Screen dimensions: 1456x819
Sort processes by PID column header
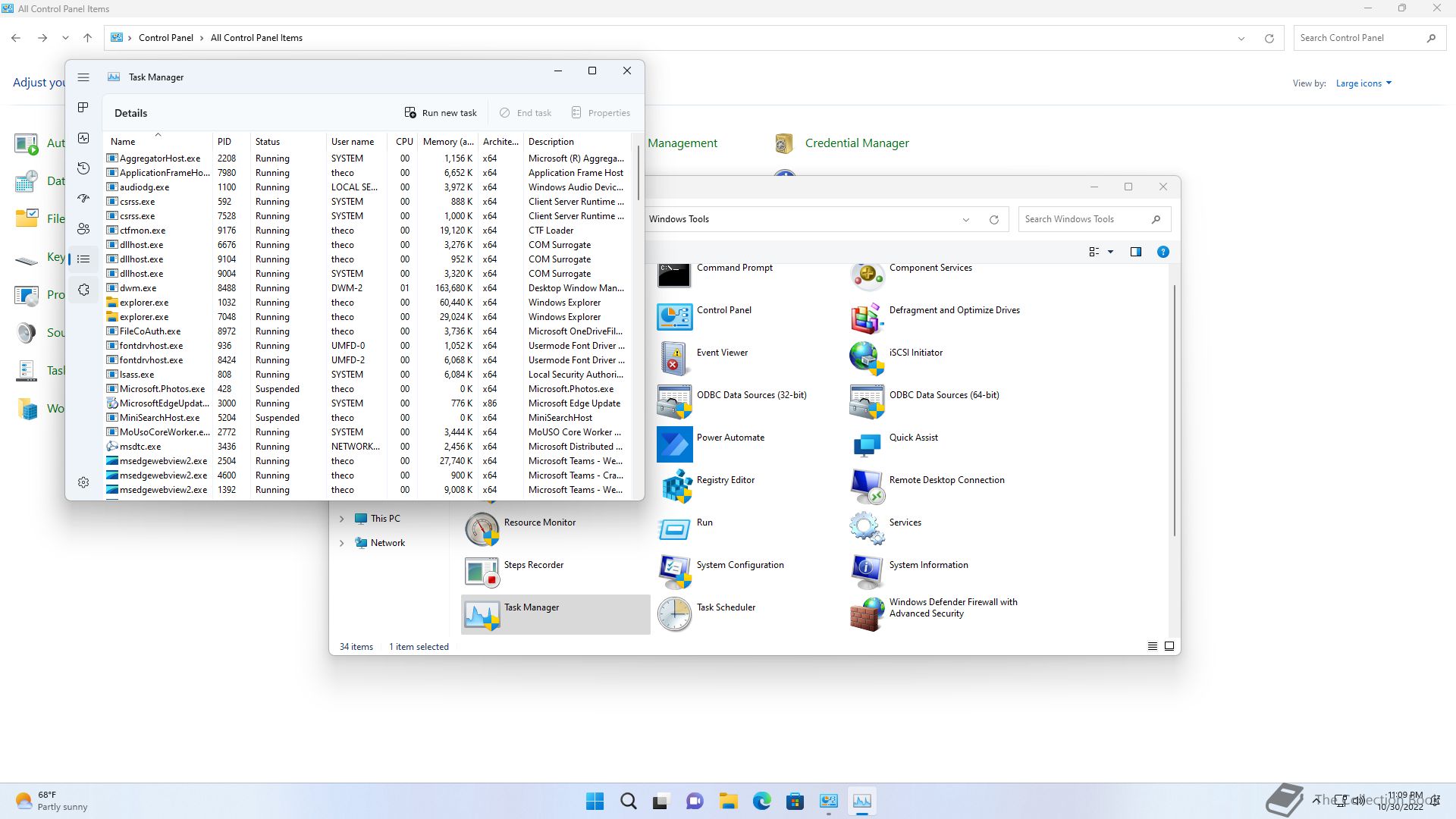[x=231, y=142]
